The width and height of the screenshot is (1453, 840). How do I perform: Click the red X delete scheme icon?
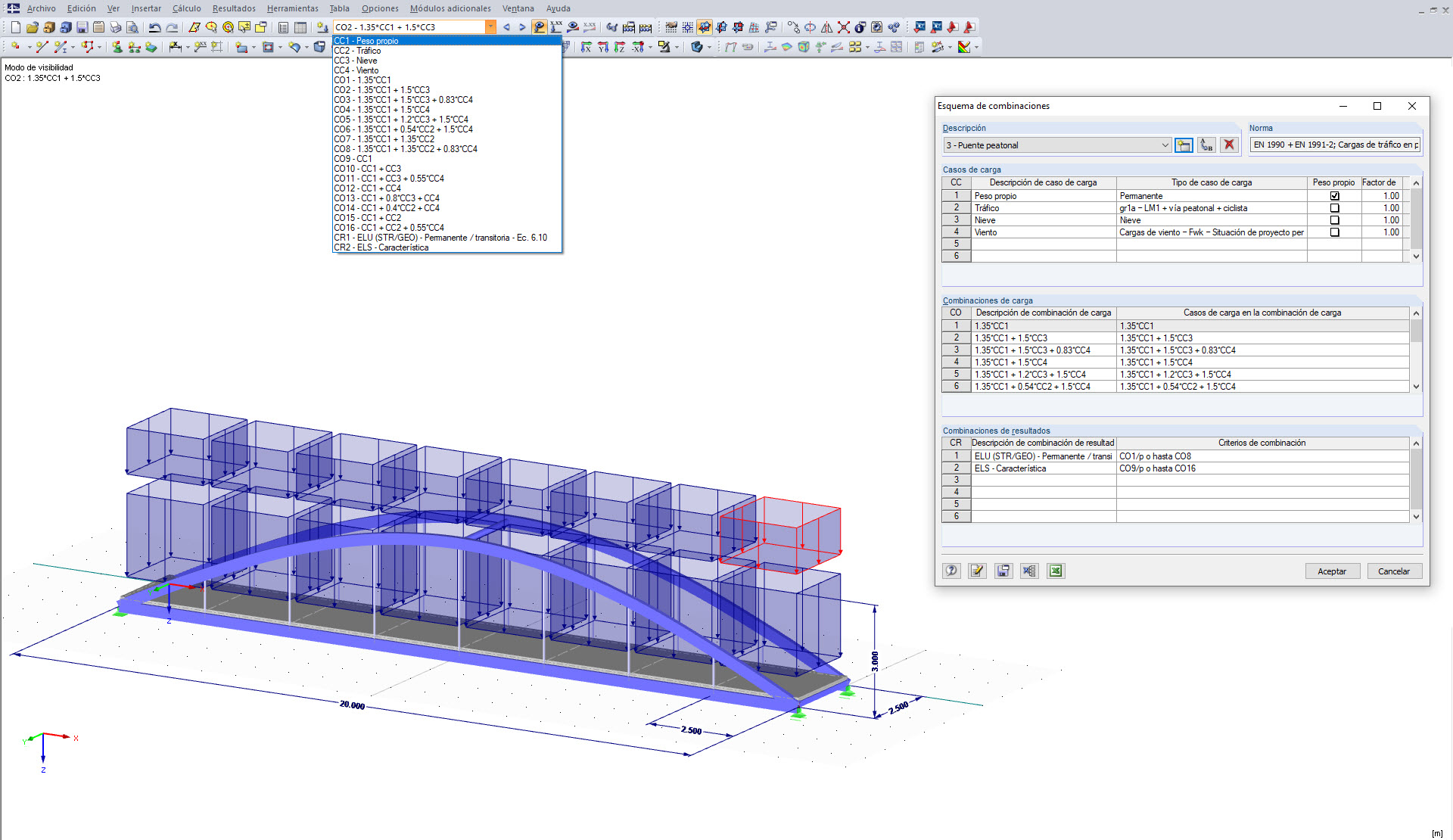(1229, 145)
